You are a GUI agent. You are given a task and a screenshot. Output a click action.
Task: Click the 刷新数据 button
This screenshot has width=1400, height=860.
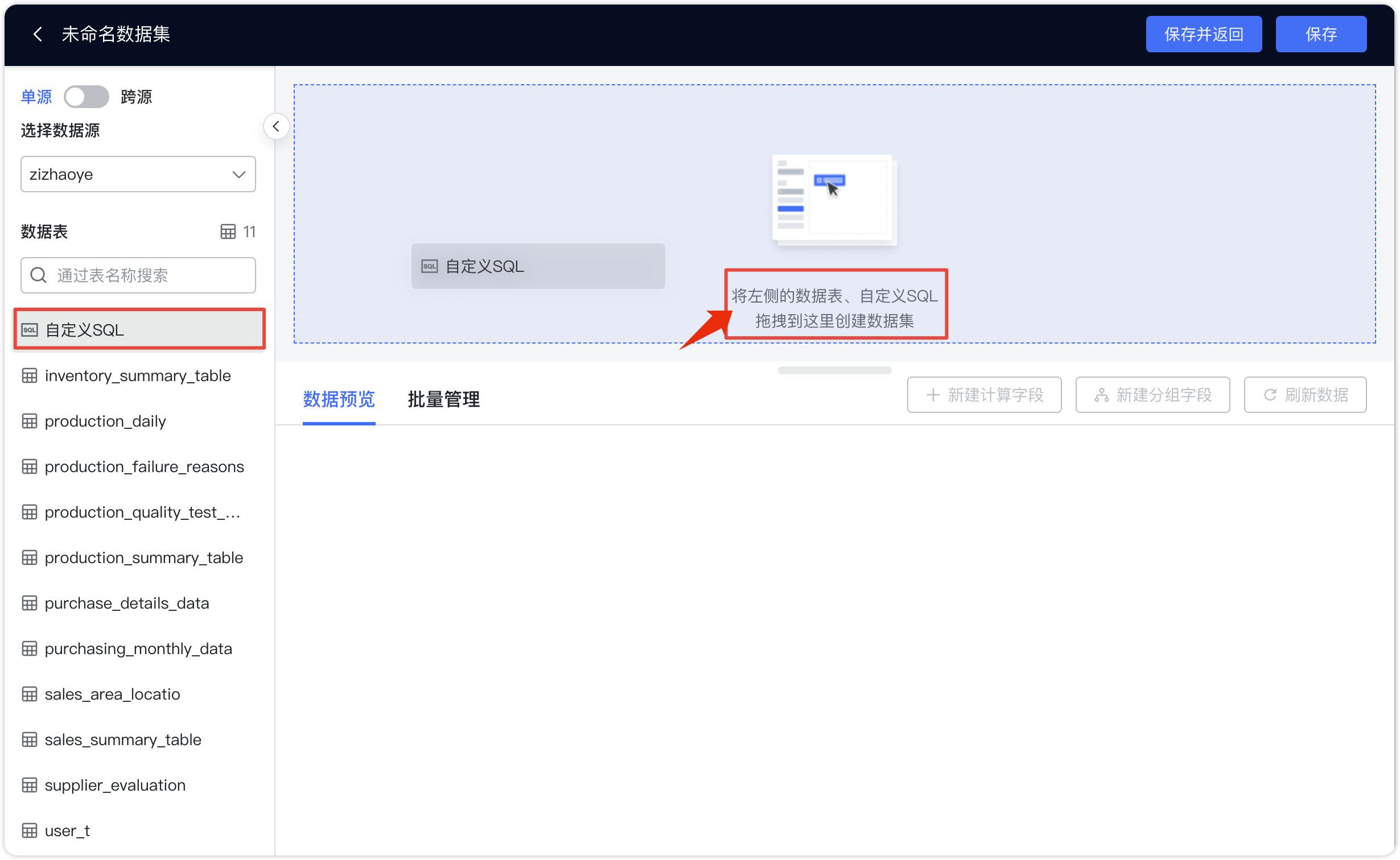point(1305,395)
